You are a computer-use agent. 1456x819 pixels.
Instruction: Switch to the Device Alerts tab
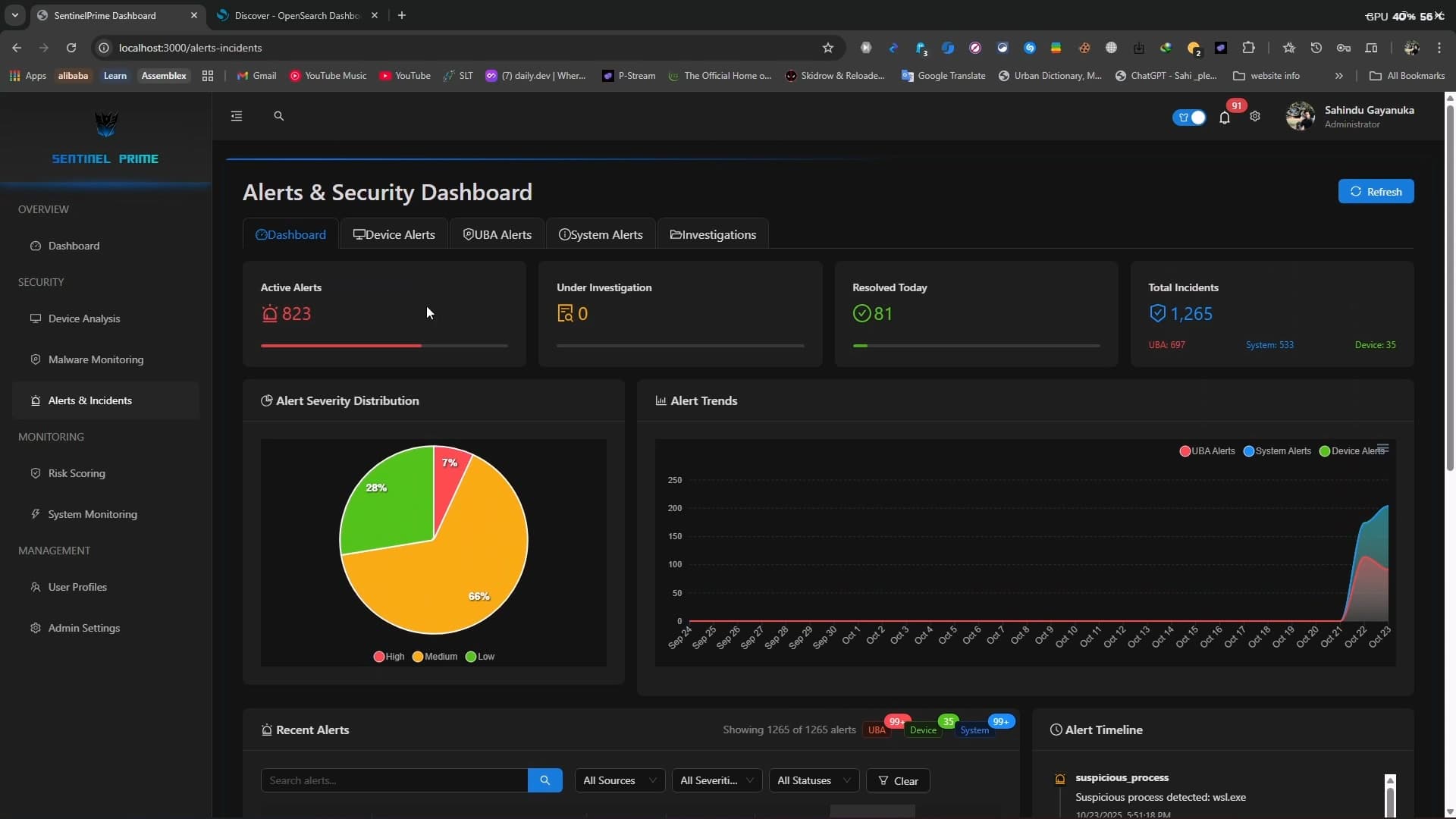click(x=394, y=234)
